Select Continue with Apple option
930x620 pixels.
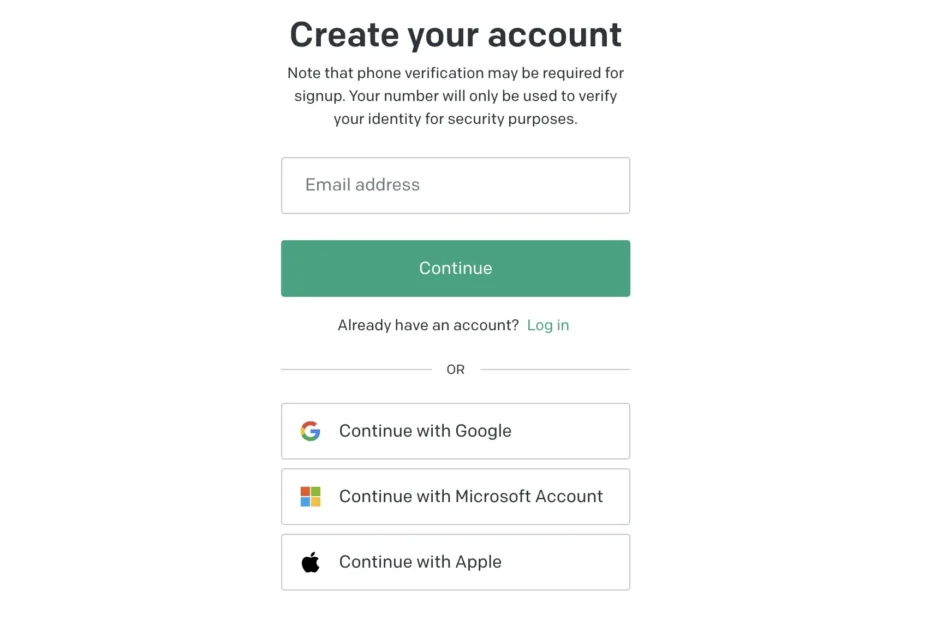(x=455, y=562)
